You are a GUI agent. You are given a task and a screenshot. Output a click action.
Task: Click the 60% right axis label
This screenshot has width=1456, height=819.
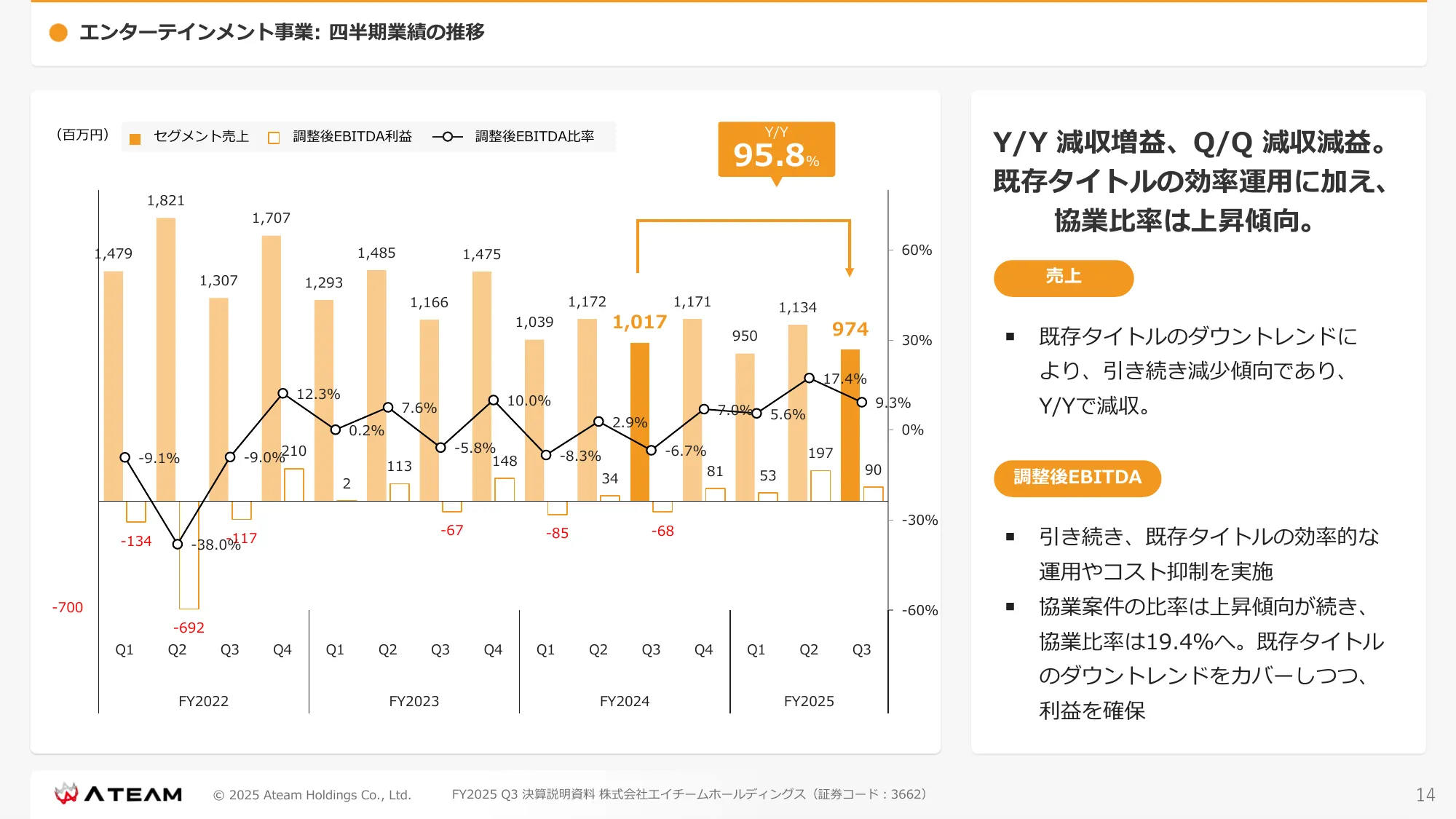pos(916,250)
